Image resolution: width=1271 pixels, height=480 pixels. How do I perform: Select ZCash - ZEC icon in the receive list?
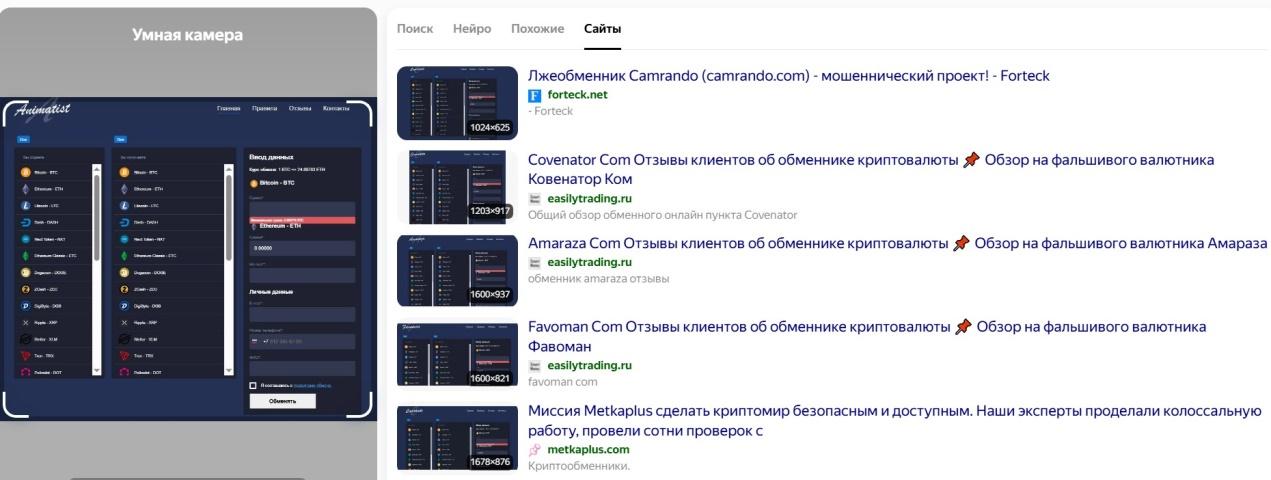tap(124, 289)
